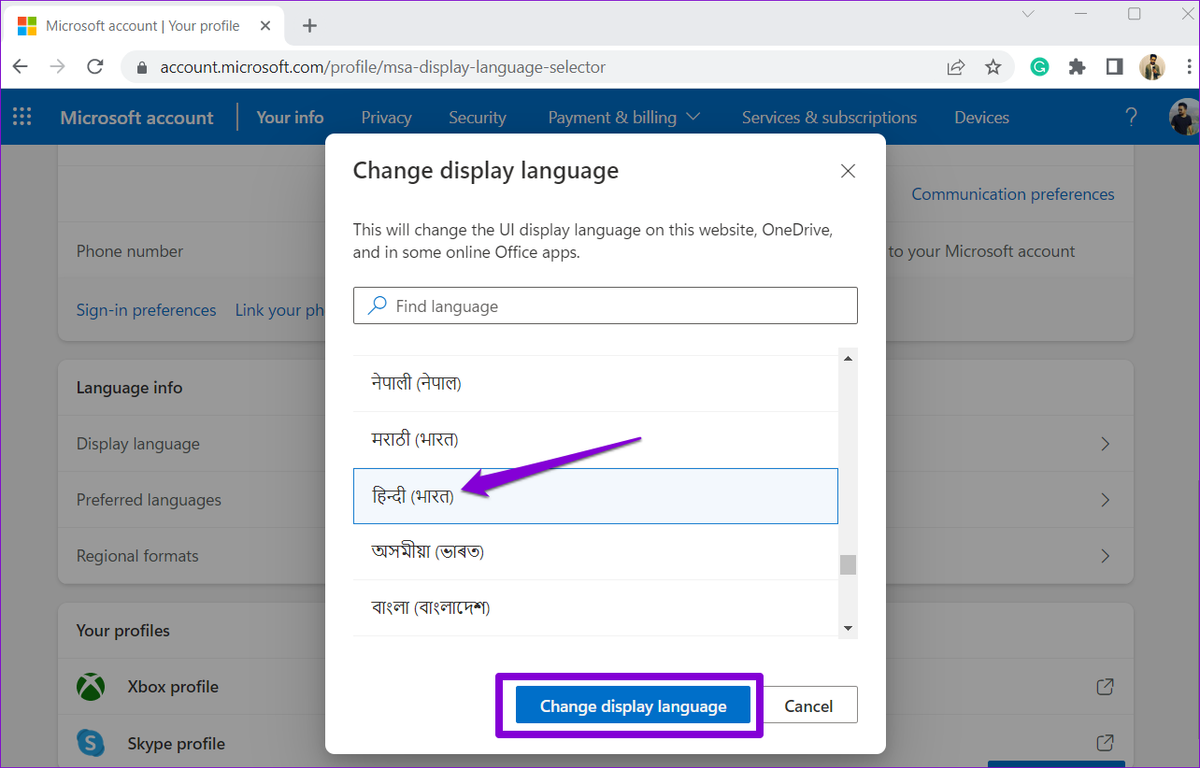Open the Xbox profile external link icon
This screenshot has height=768, width=1200.
(x=1105, y=687)
